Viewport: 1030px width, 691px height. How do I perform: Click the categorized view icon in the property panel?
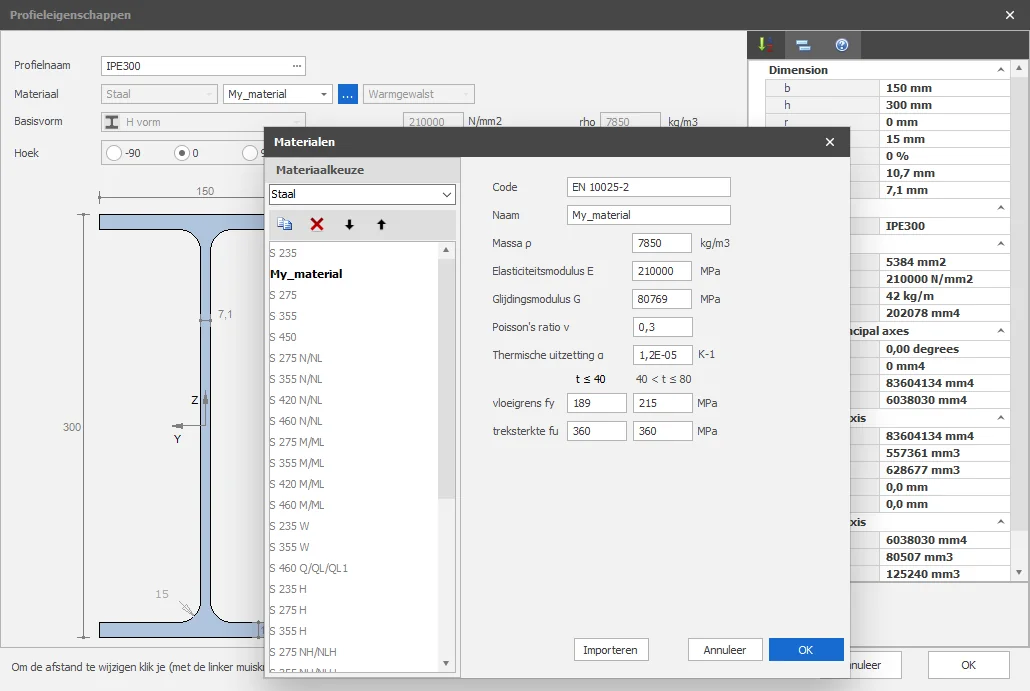803,45
